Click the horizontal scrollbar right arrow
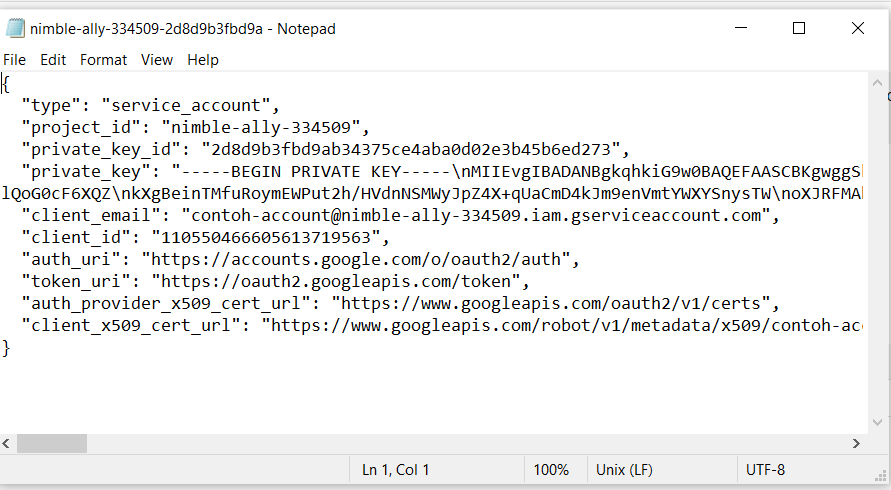 coord(856,443)
